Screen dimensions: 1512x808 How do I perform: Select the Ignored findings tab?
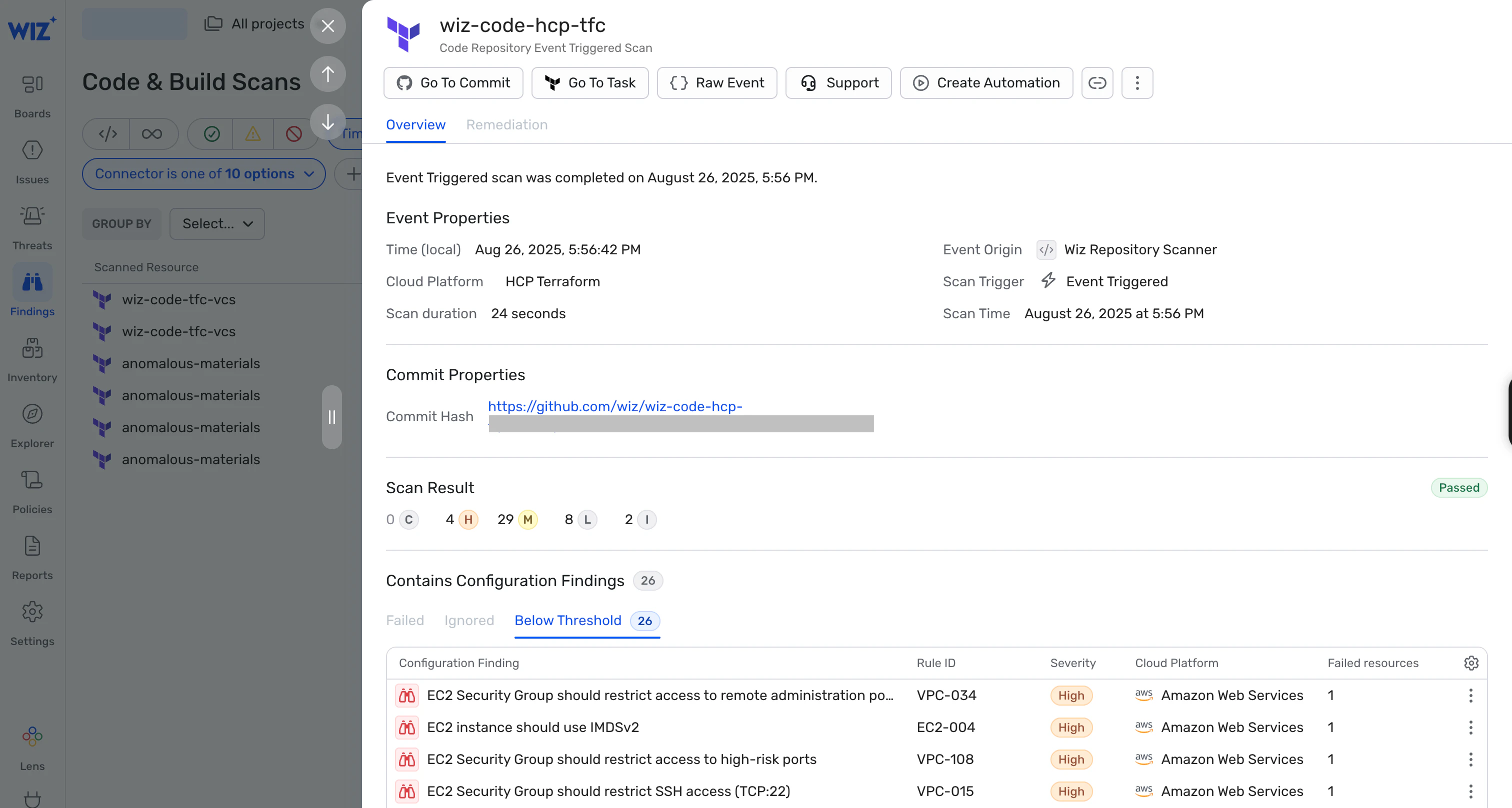pos(469,620)
